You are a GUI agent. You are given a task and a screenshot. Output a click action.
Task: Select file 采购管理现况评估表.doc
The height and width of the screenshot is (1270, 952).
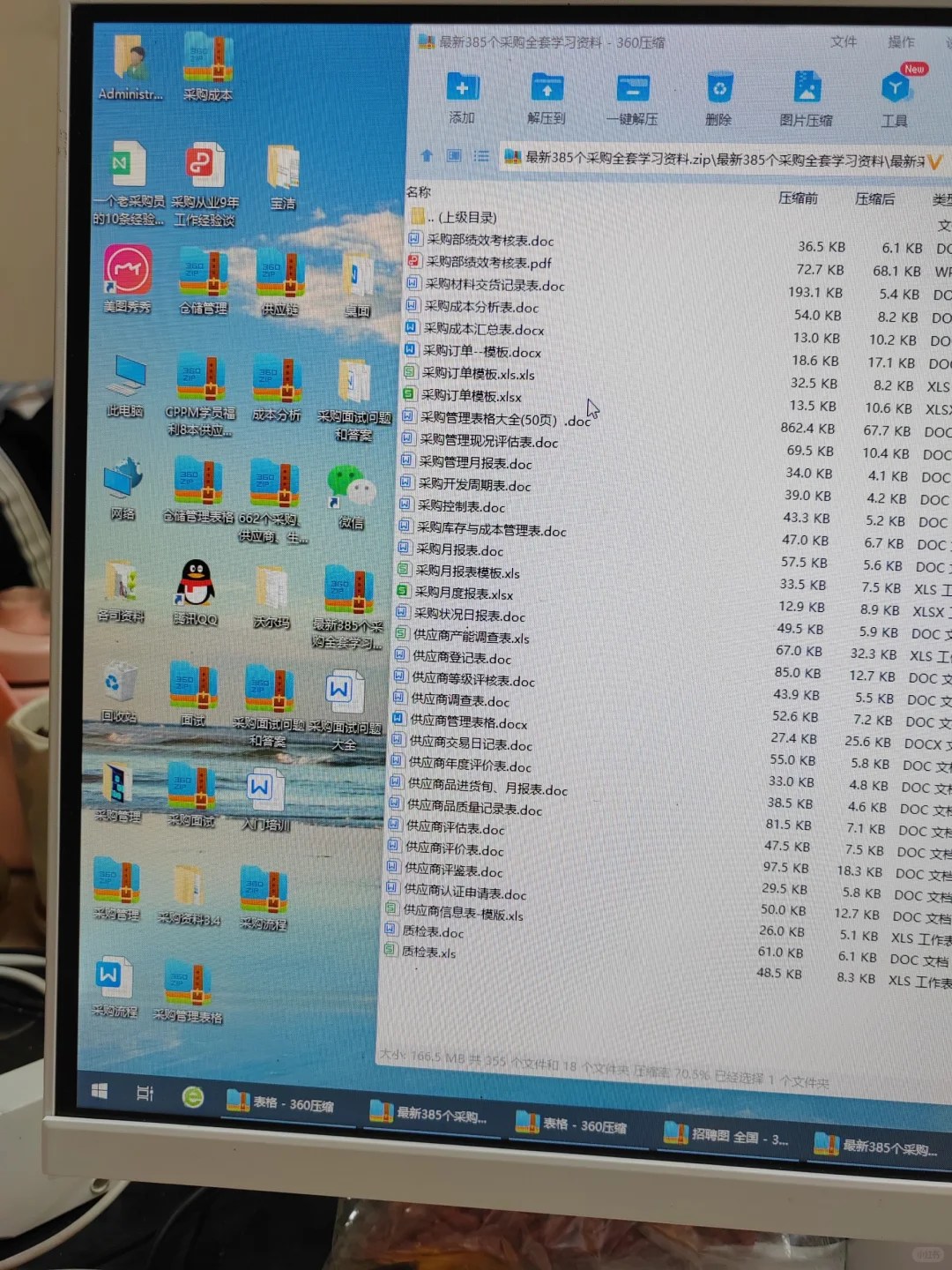click(x=480, y=441)
